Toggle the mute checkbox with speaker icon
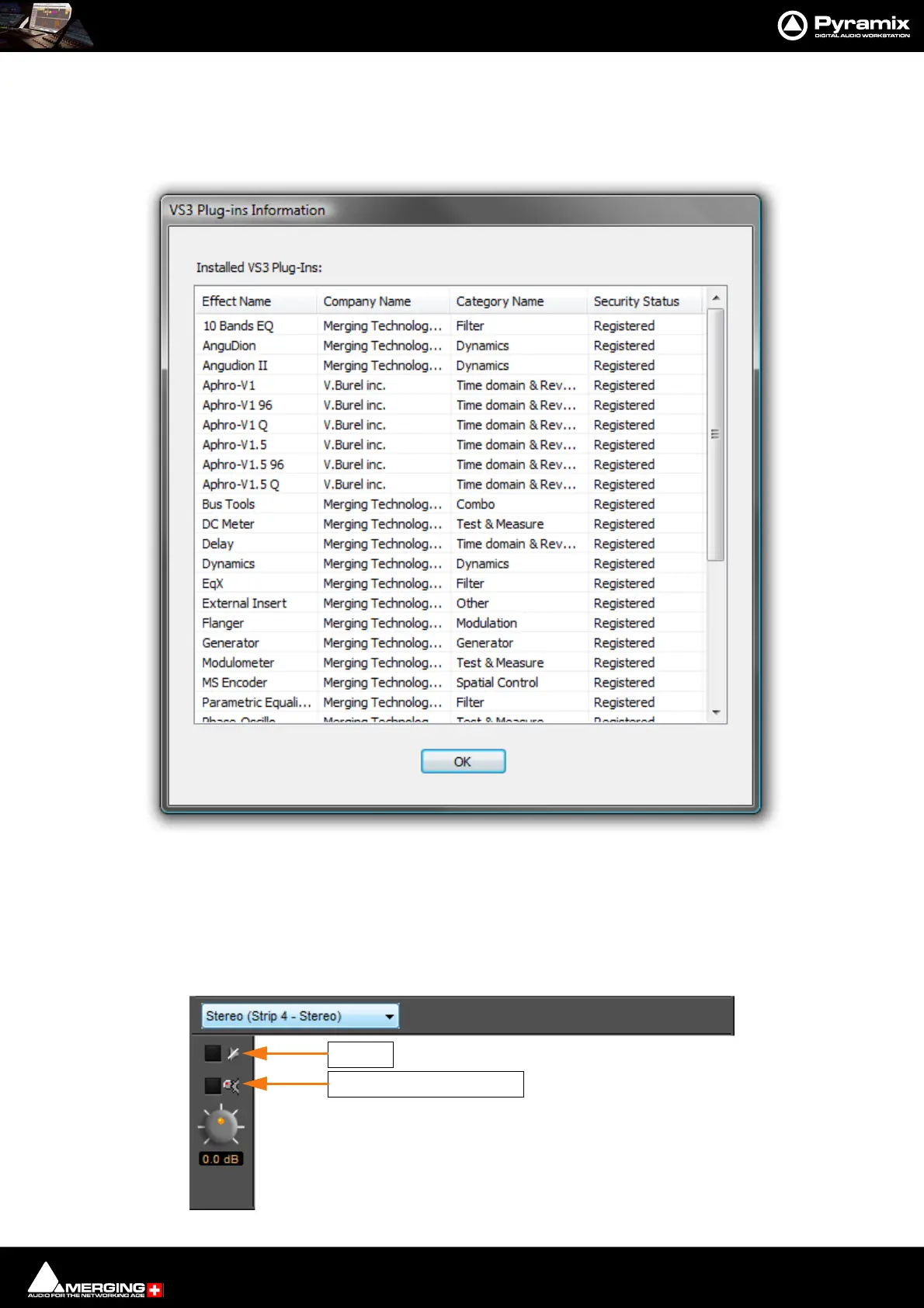This screenshot has width=924, height=1308. tap(213, 1085)
